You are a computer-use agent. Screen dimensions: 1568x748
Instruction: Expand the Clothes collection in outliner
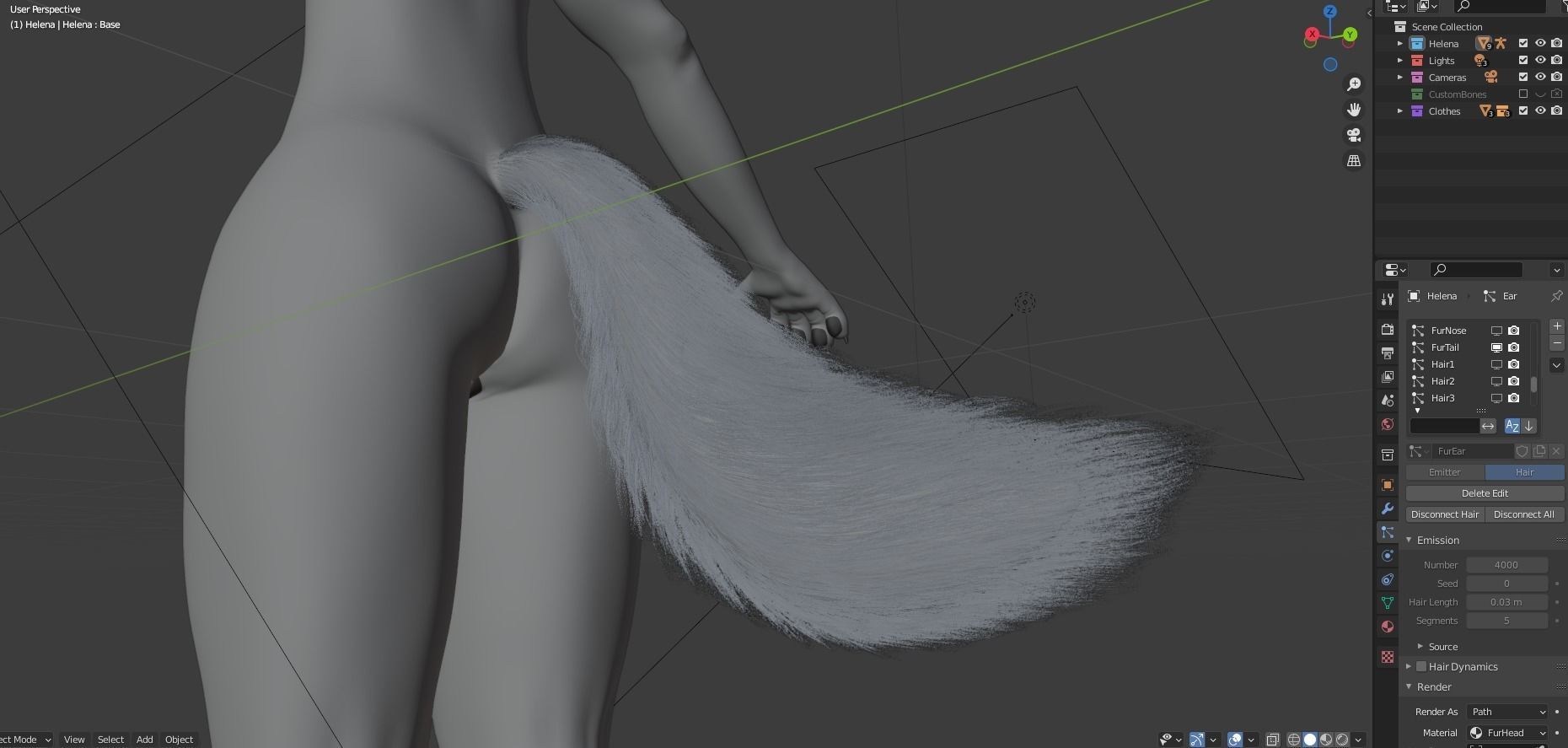coord(1400,110)
